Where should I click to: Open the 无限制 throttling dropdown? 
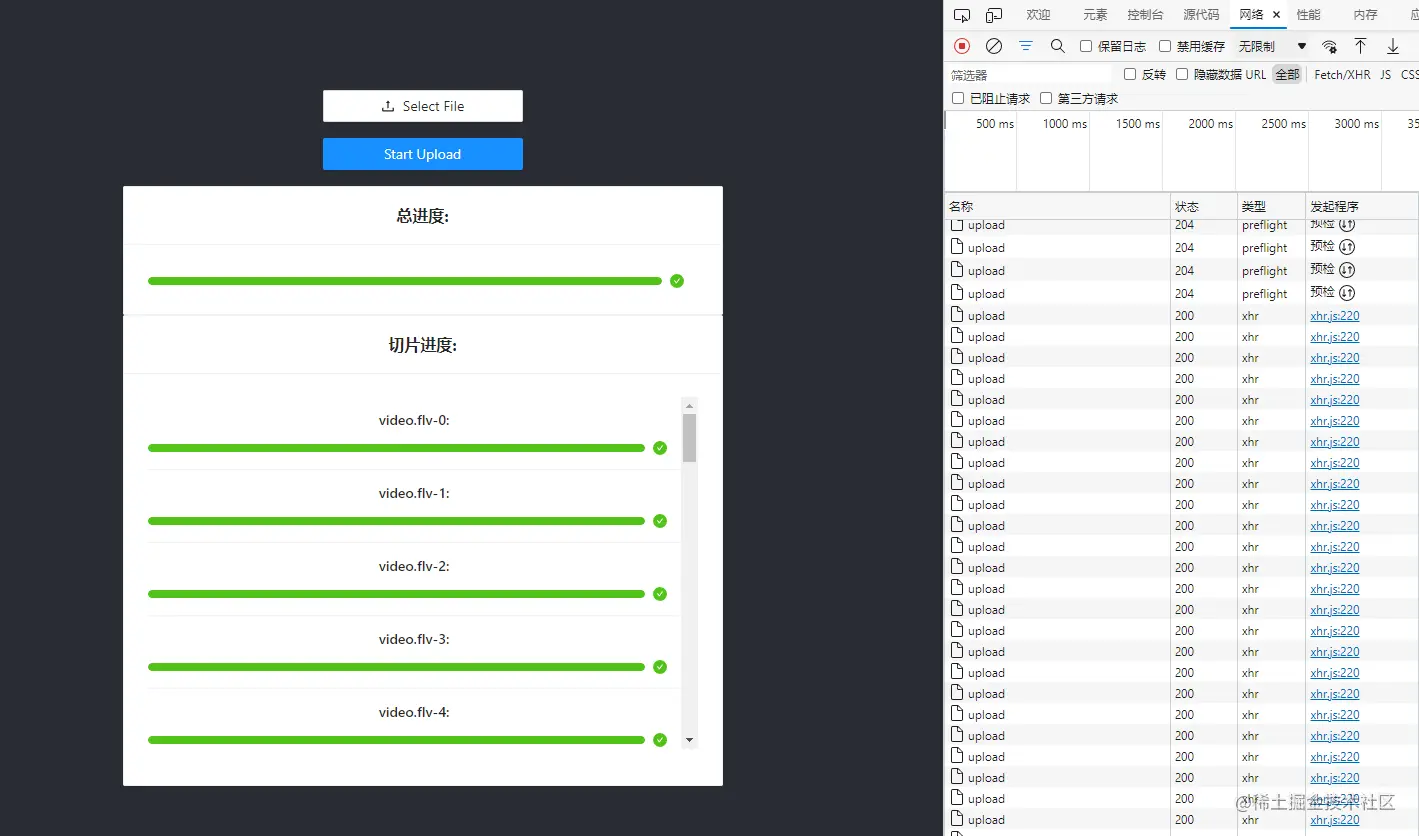click(x=1272, y=46)
